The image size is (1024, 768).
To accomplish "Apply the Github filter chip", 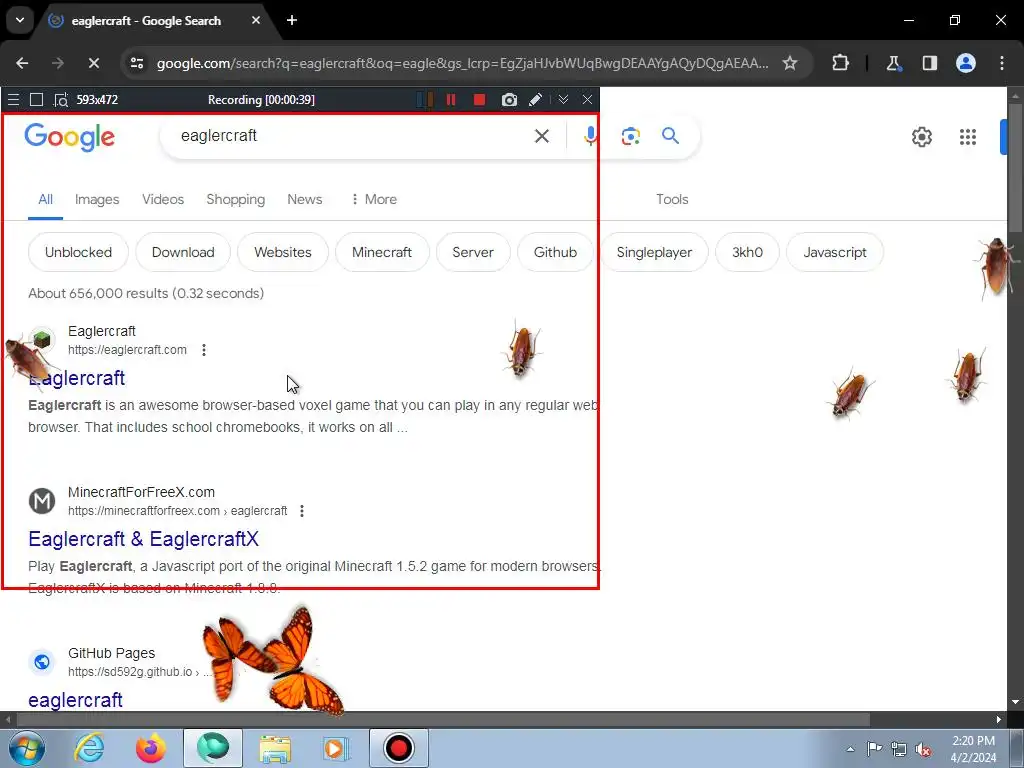I will (x=555, y=252).
